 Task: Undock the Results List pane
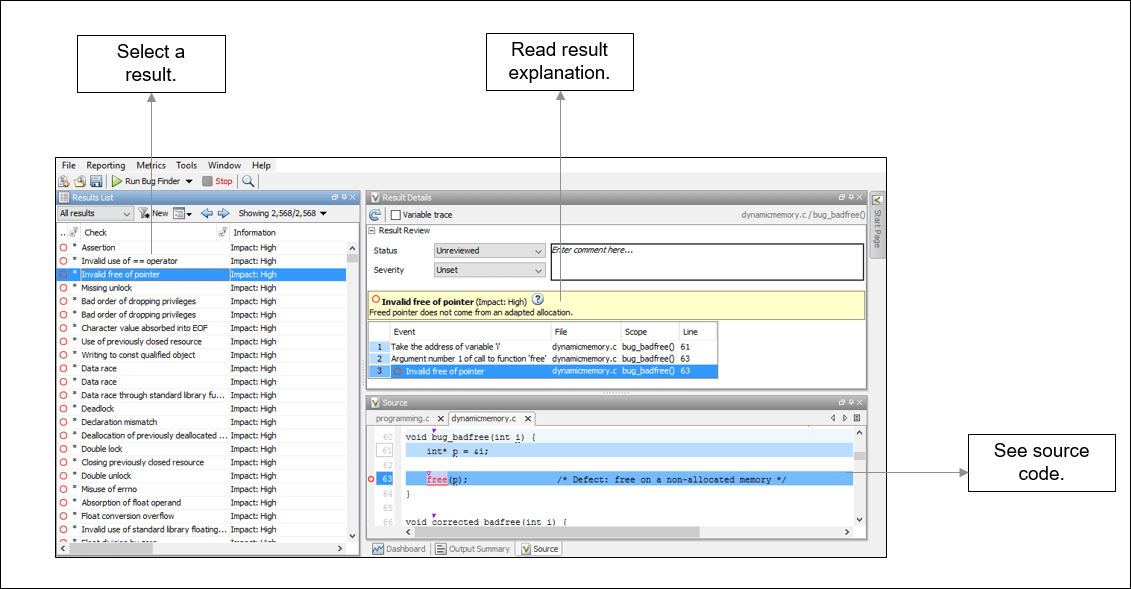point(335,198)
